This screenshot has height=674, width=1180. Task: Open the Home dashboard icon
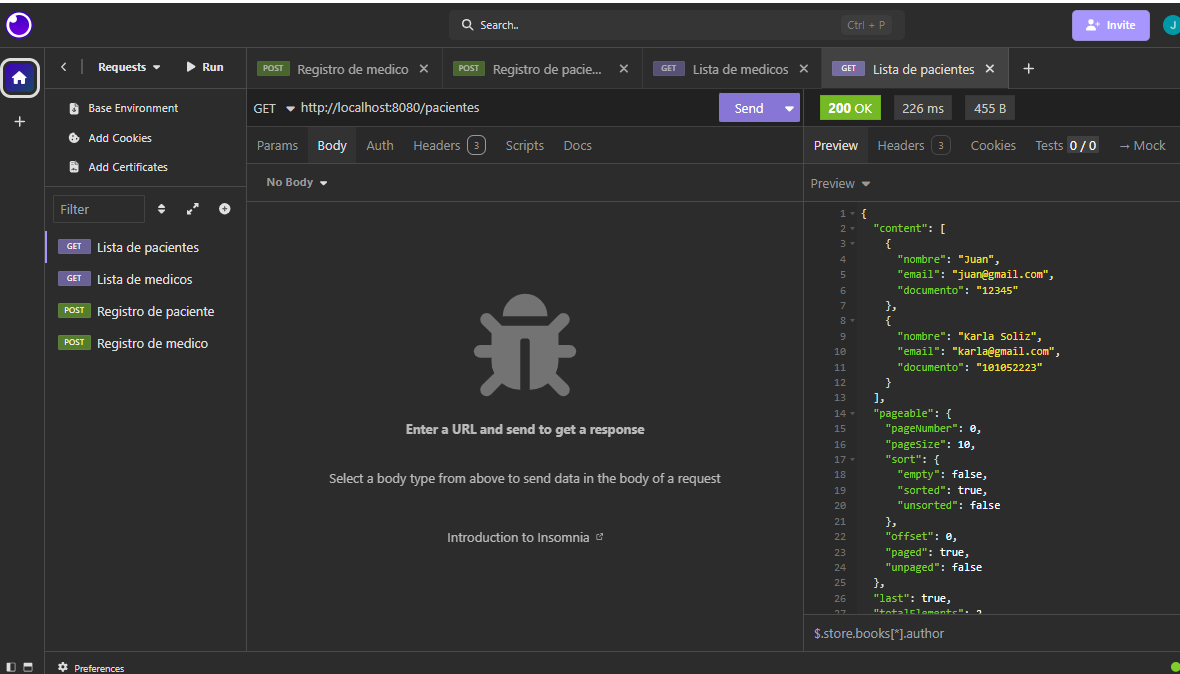pyautogui.click(x=20, y=77)
